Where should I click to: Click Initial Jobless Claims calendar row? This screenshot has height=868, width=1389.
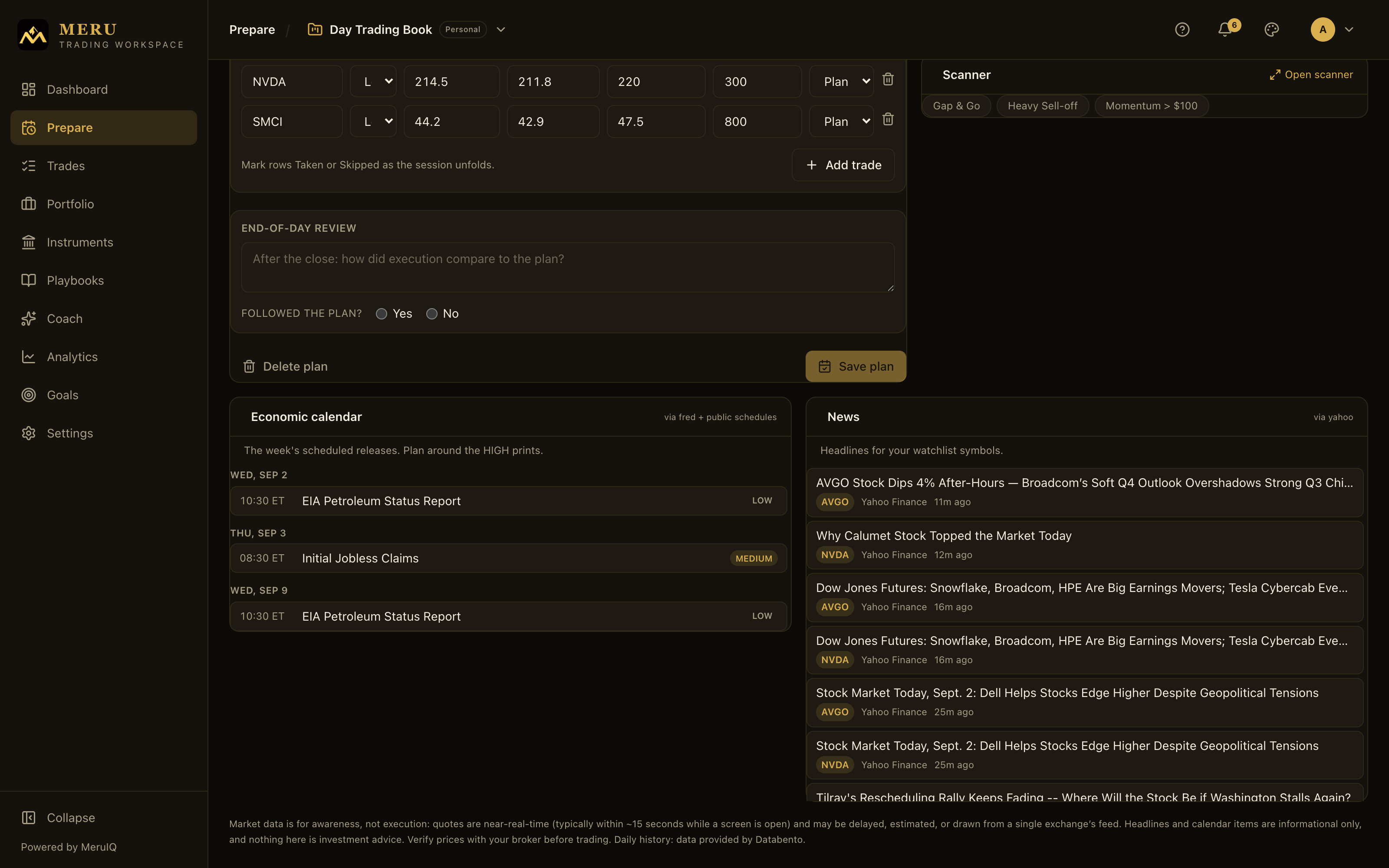(509, 558)
